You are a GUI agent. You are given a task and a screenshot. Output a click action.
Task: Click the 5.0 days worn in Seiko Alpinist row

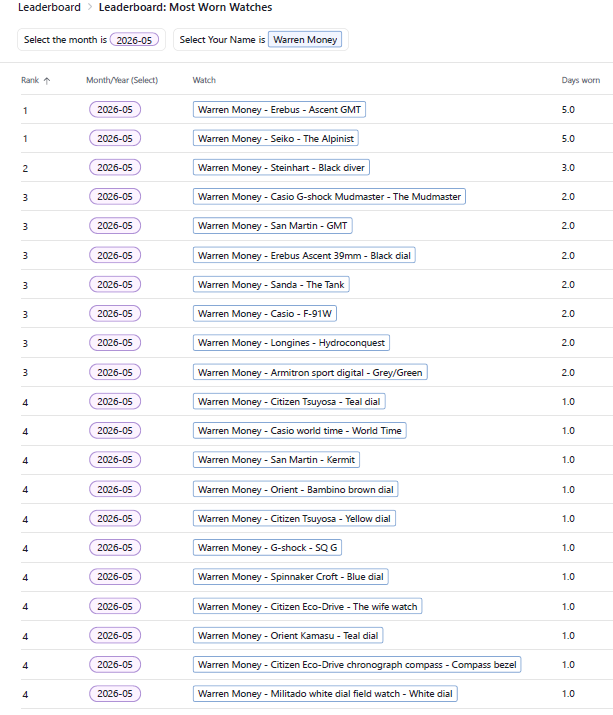tap(568, 139)
